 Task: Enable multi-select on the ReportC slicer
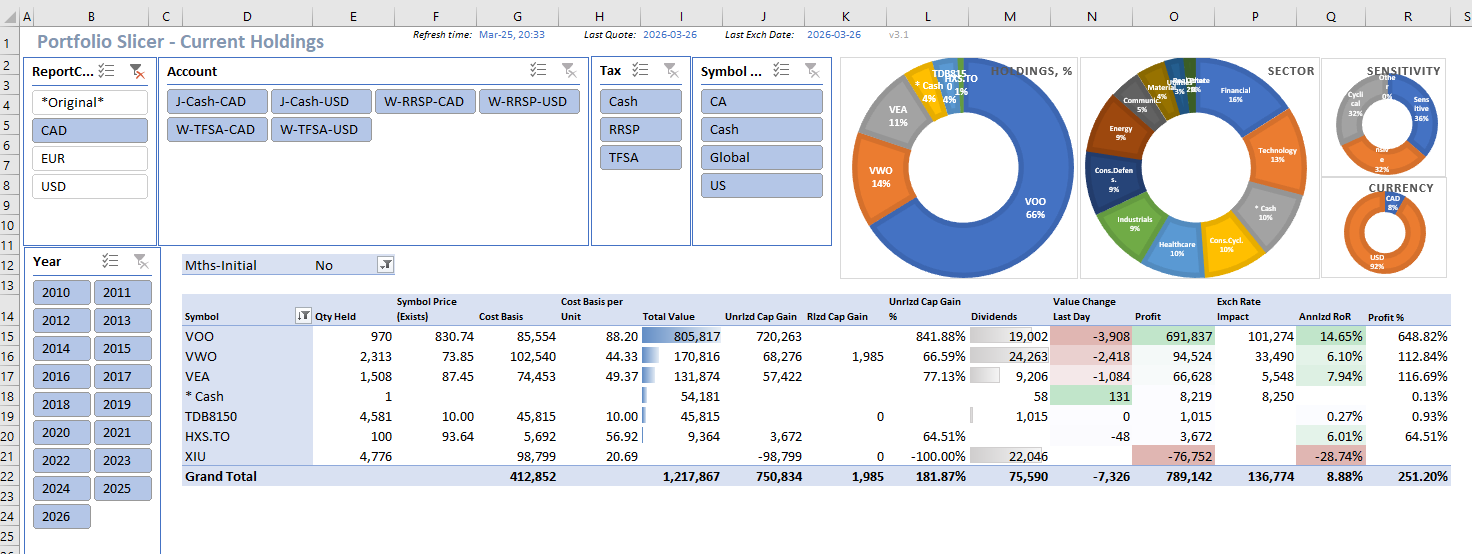[108, 71]
